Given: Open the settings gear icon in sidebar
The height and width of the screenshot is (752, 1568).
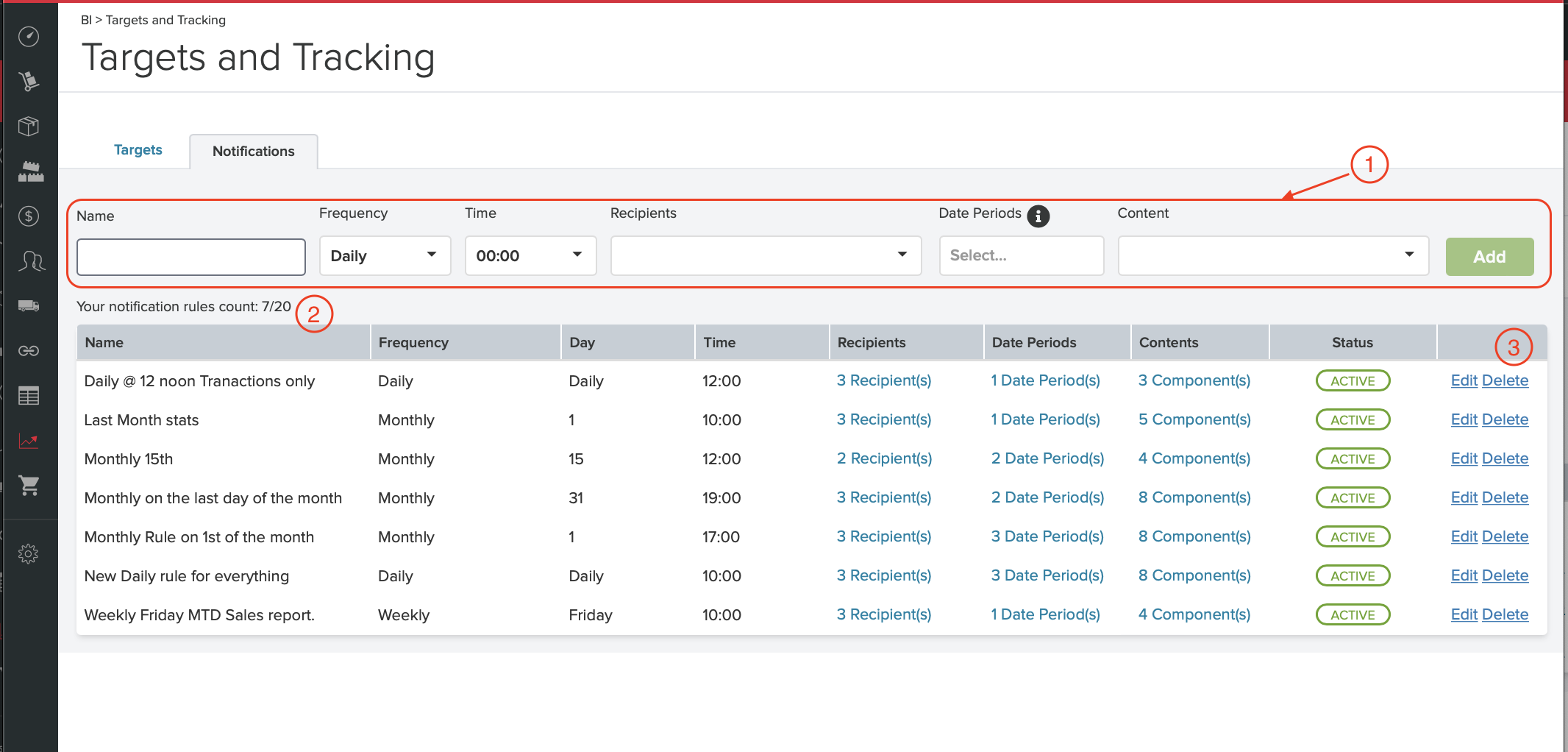Looking at the screenshot, I should (x=29, y=553).
